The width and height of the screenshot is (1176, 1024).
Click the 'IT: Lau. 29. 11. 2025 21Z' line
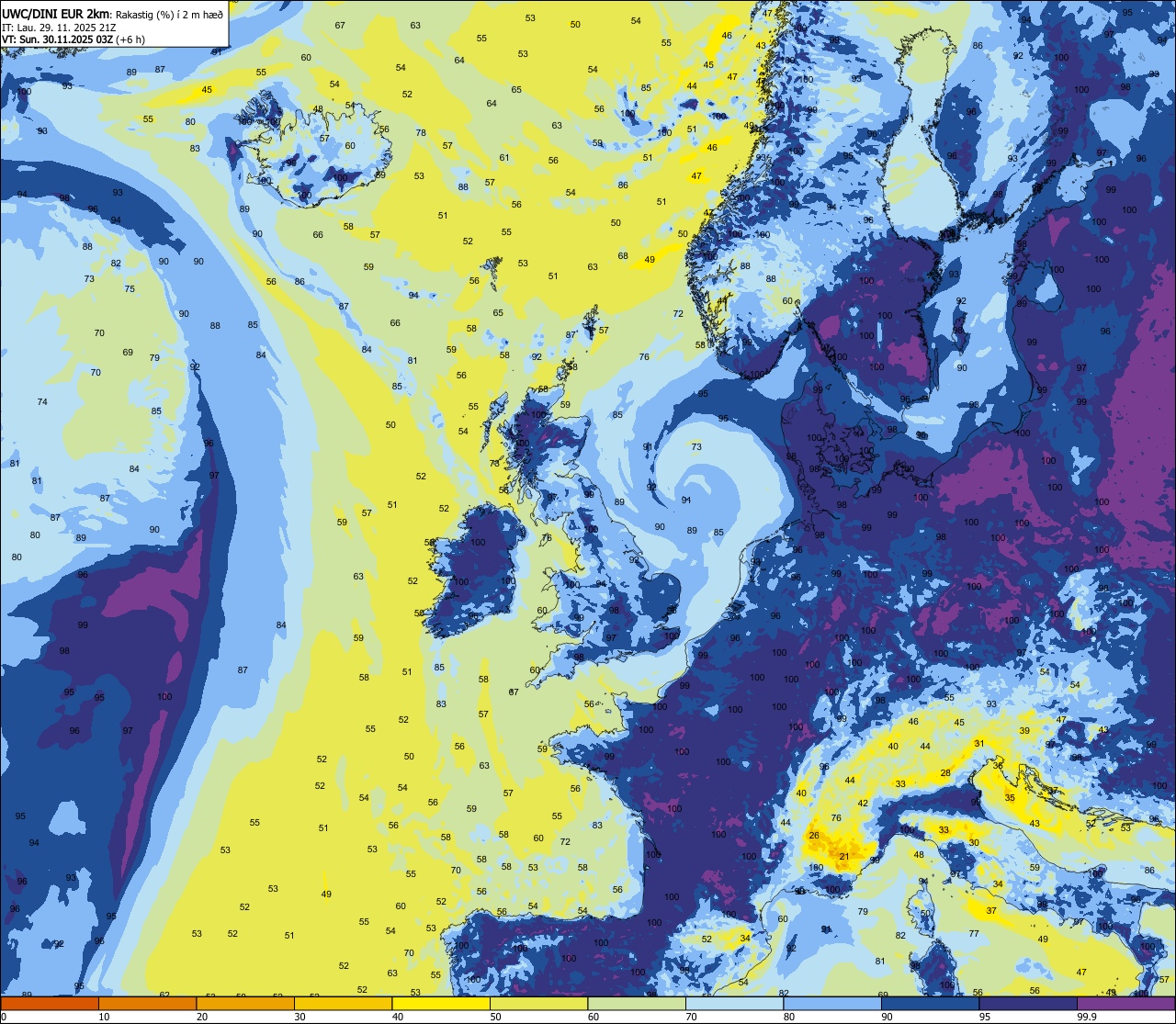pyautogui.click(x=59, y=28)
